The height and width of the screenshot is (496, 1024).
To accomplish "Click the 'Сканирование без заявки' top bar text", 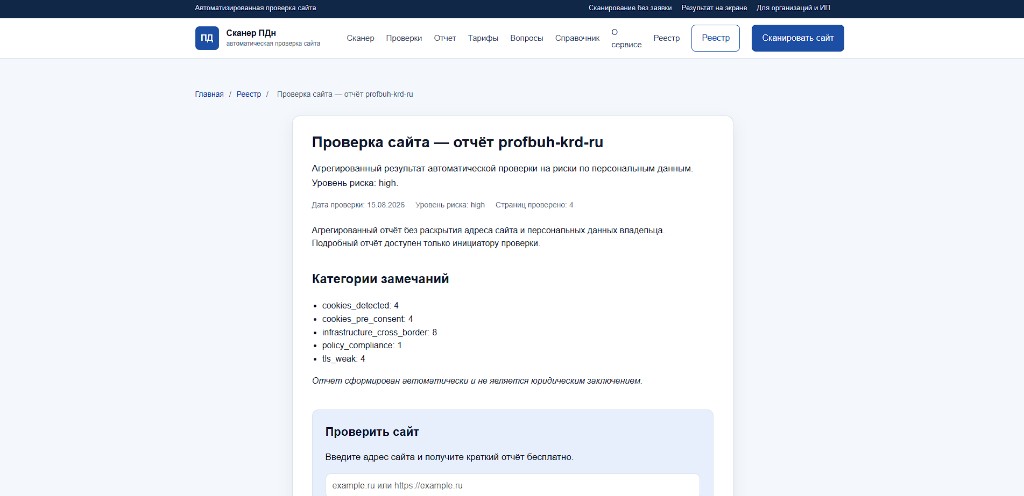I will [x=630, y=8].
